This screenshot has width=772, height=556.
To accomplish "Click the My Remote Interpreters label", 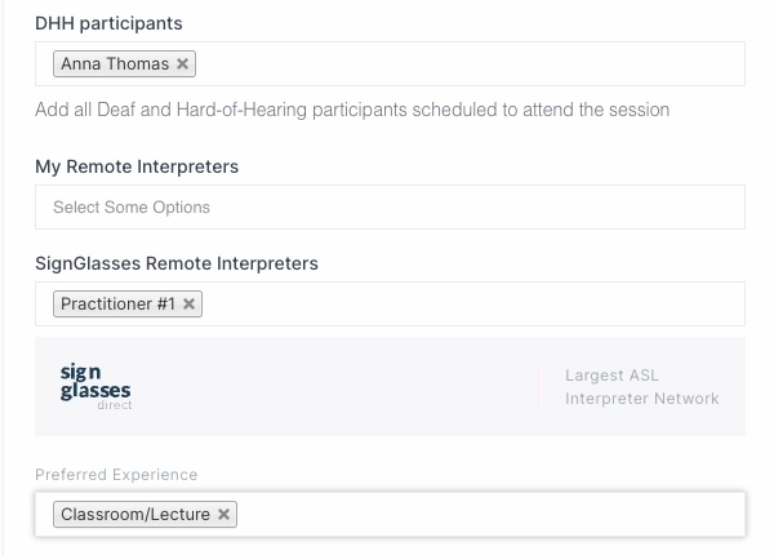I will tap(137, 166).
